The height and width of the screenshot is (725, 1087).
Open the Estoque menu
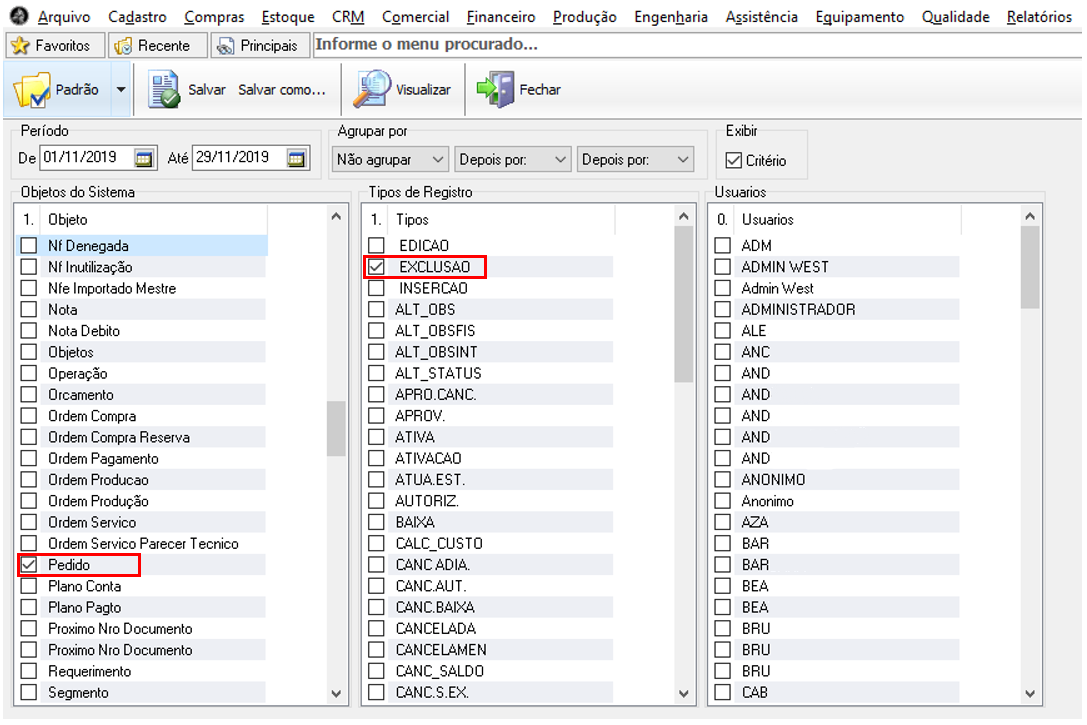[x=288, y=17]
